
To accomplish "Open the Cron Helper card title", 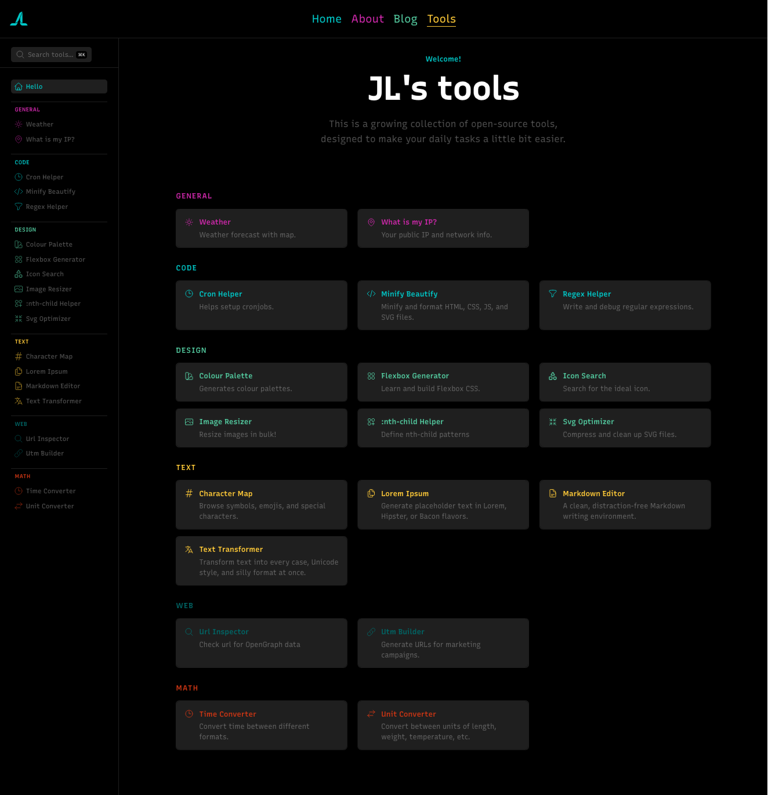I will coord(221,294).
